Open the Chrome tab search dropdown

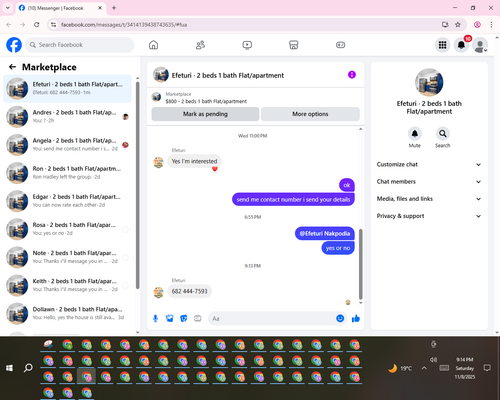click(x=8, y=8)
